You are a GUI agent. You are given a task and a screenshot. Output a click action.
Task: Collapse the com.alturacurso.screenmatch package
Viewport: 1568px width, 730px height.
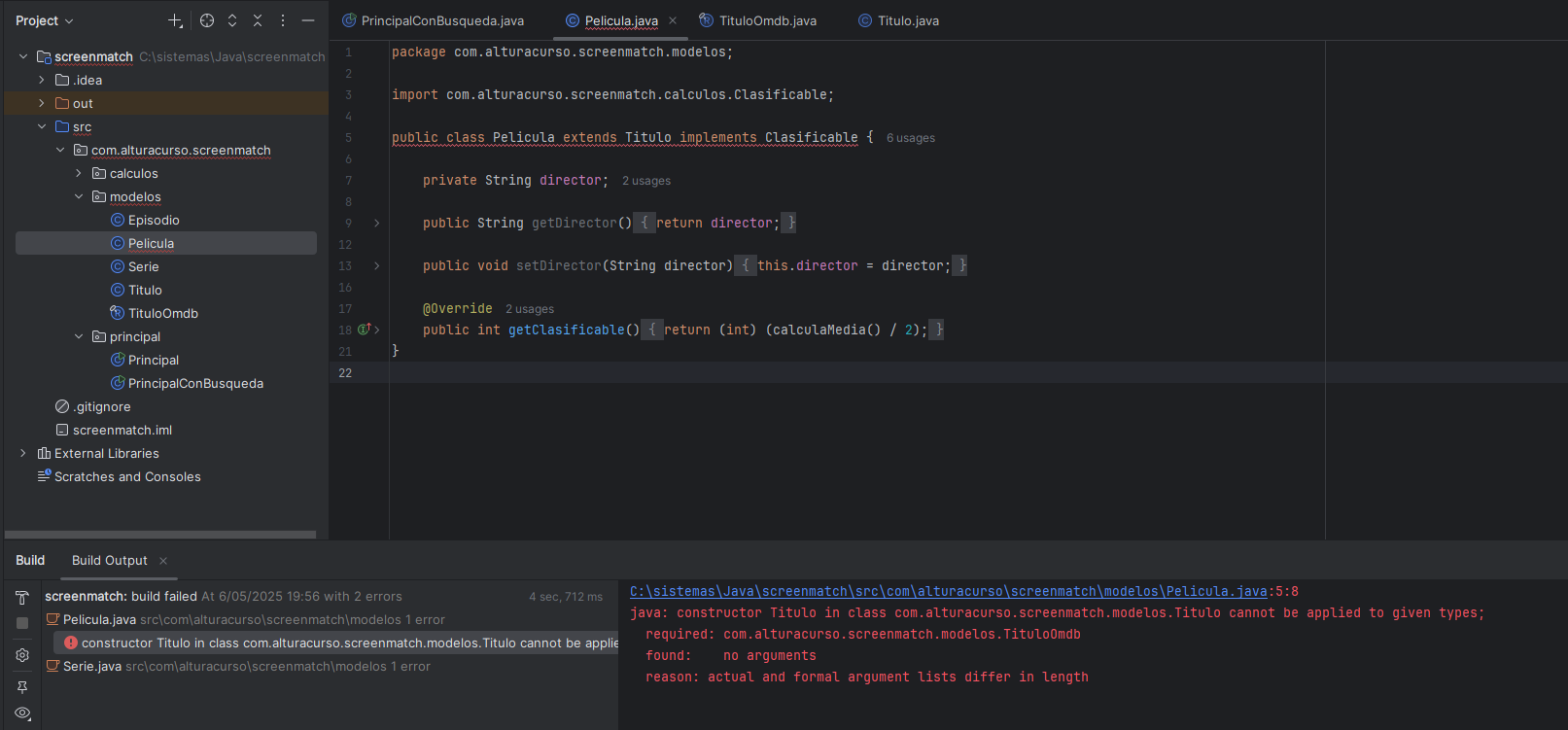pos(60,150)
